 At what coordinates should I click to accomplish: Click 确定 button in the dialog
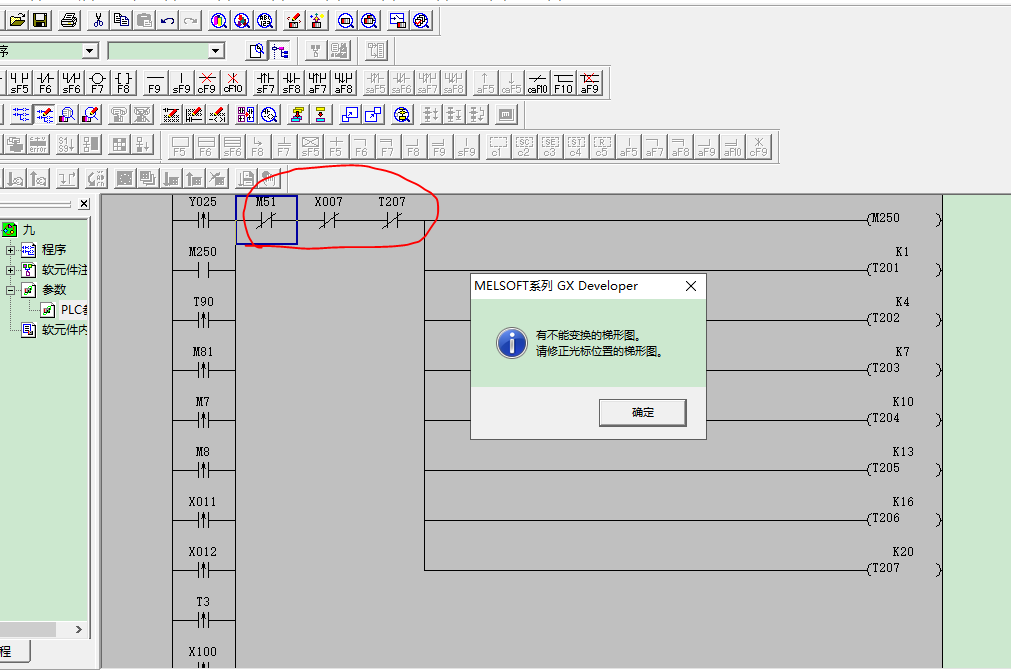642,412
